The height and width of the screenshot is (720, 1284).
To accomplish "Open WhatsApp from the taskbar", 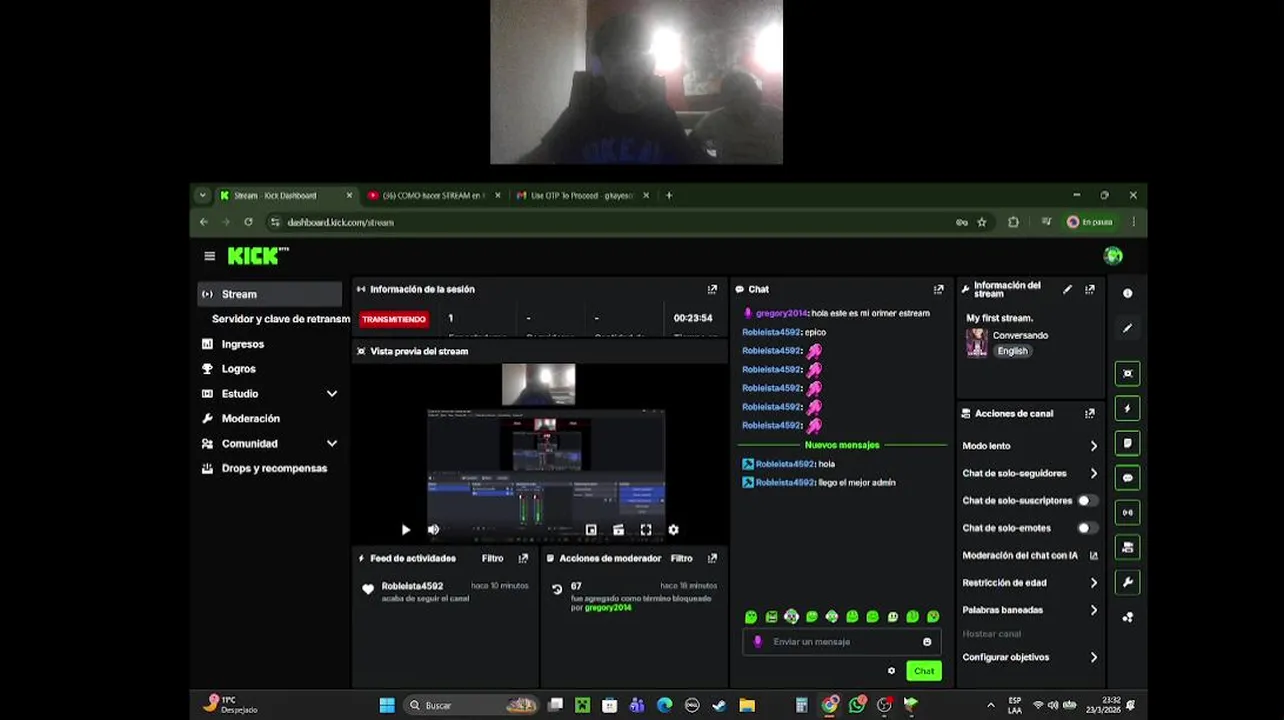I will (857, 705).
